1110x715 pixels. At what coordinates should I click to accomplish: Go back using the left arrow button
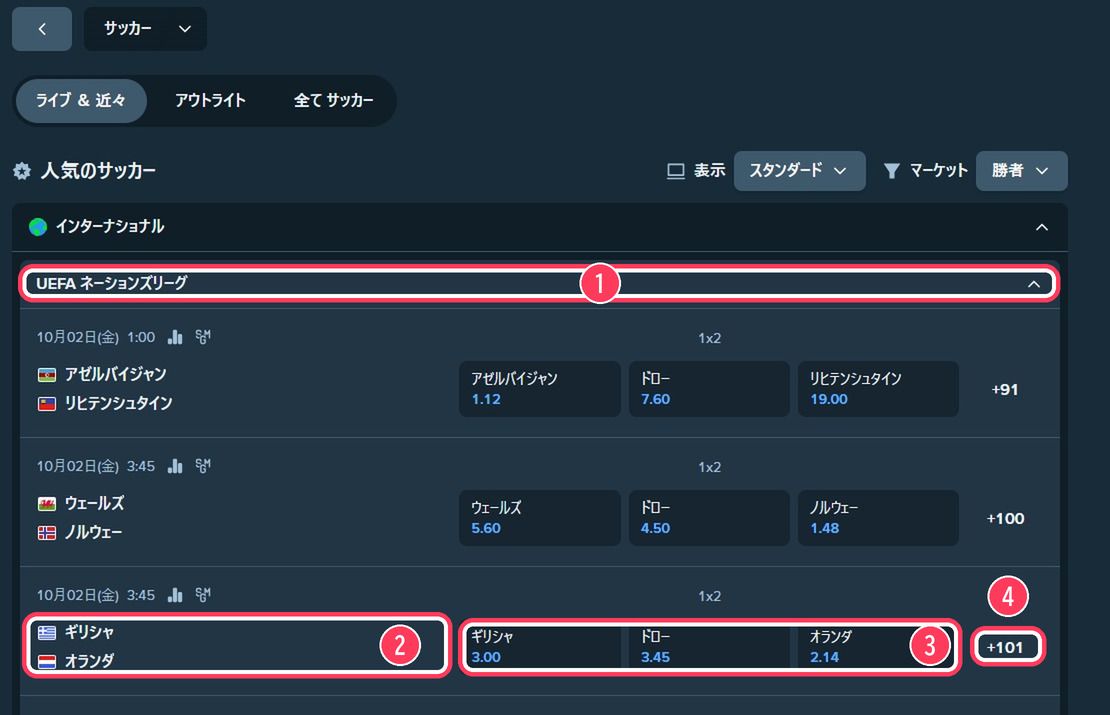point(42,29)
